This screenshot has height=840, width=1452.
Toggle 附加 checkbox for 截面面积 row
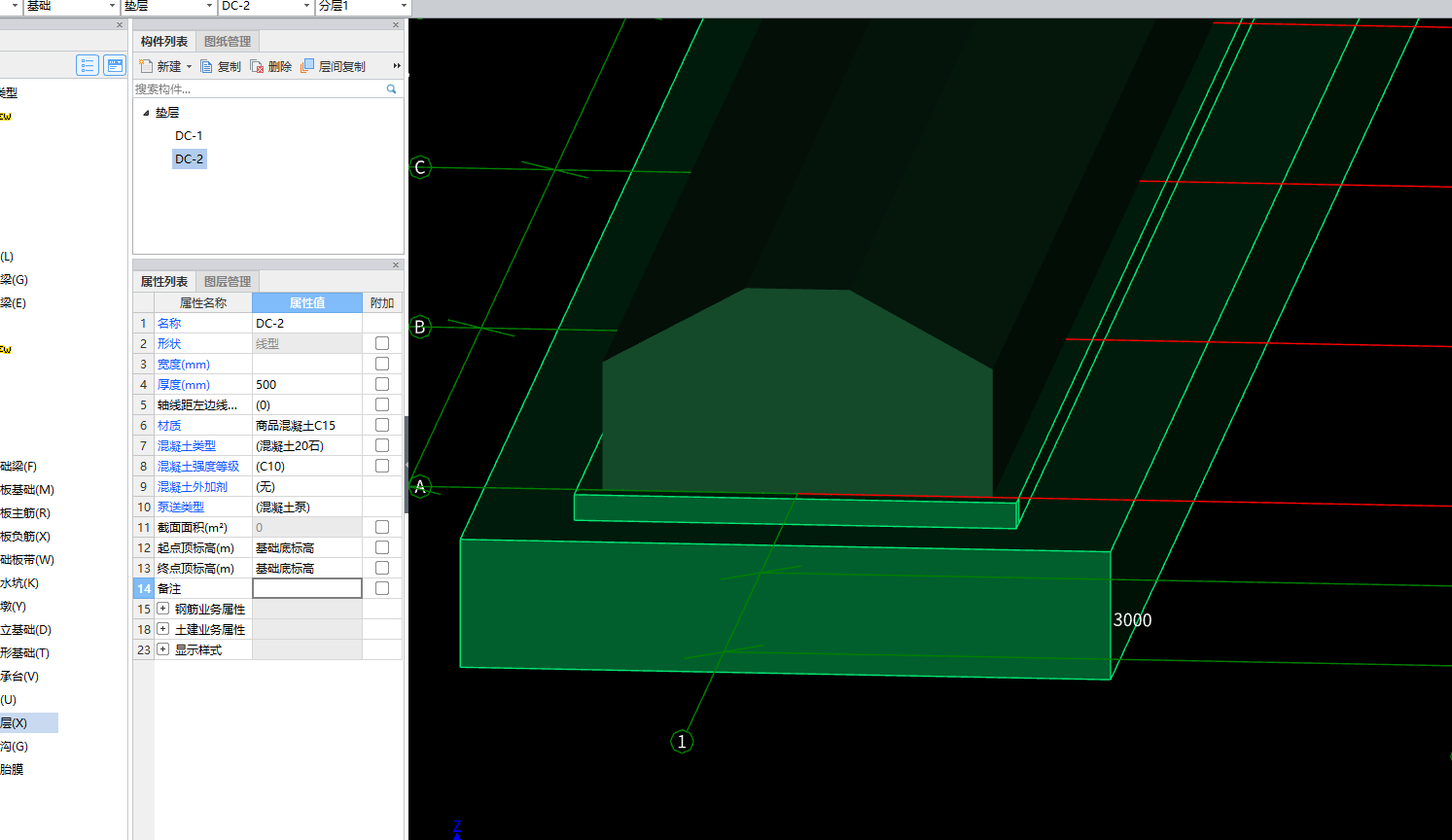[382, 527]
